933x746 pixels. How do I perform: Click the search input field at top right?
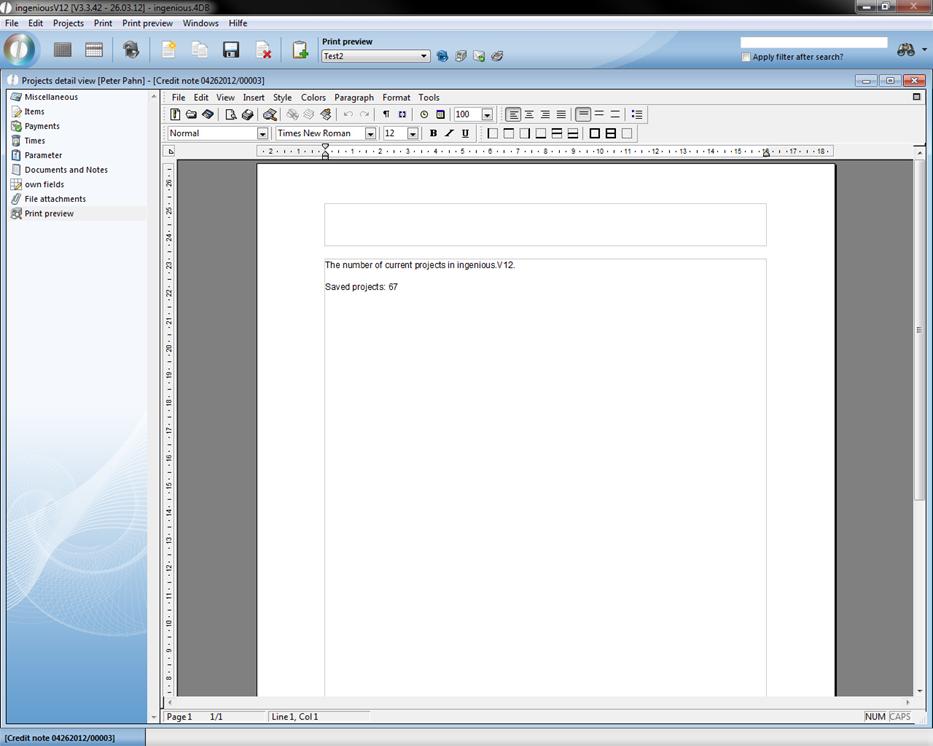coord(813,43)
